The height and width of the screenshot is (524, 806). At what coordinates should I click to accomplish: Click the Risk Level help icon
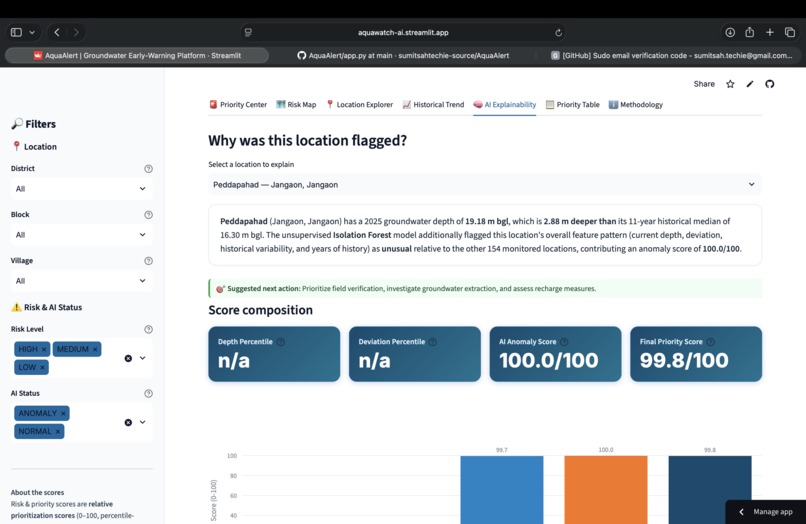pos(149,329)
